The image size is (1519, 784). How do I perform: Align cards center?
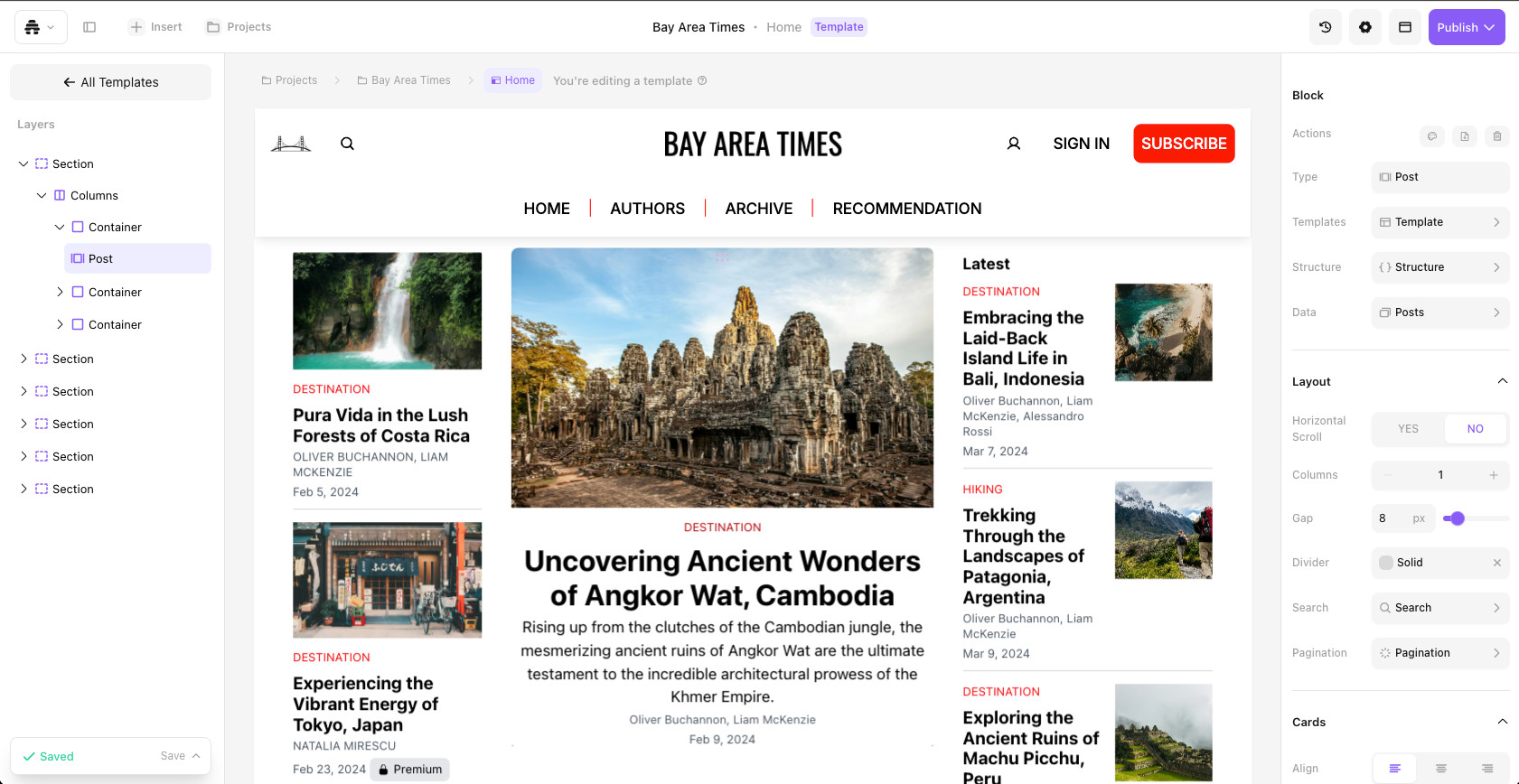[x=1441, y=769]
